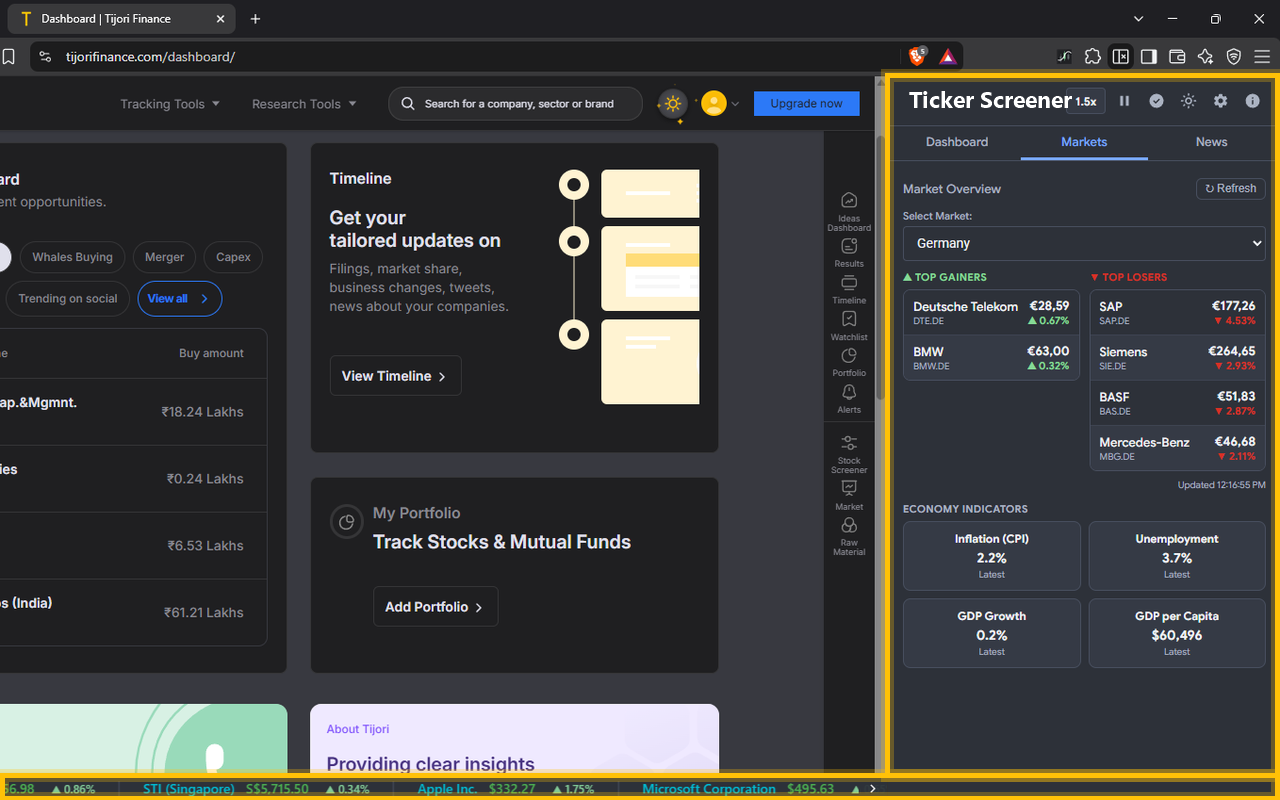Switch to the News tab
The width and height of the screenshot is (1280, 800).
(x=1211, y=142)
